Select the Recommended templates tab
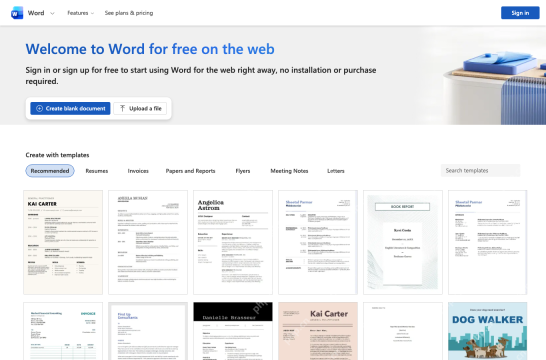 click(50, 171)
